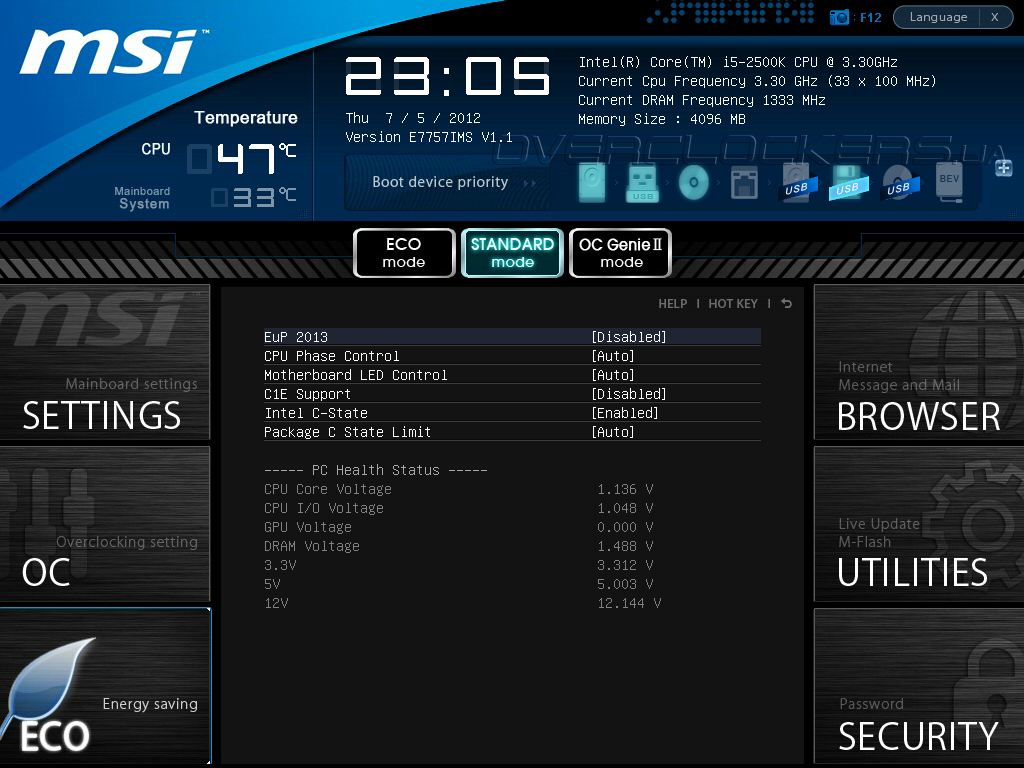1024x768 pixels.
Task: Open the OC overclocking setting panel
Action: (104, 524)
